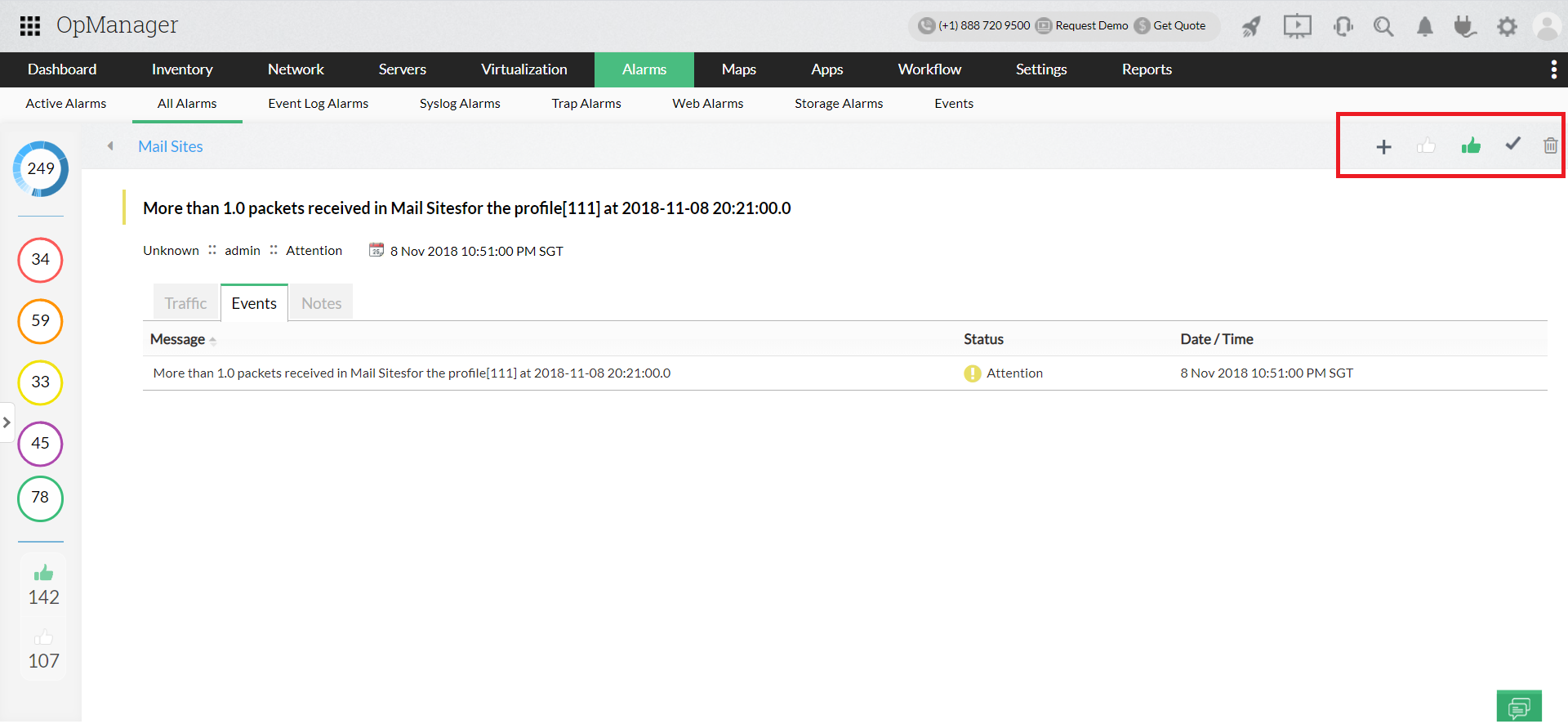This screenshot has width=1568, height=724.
Task: Switch to All Alarms tab
Action: click(x=187, y=104)
